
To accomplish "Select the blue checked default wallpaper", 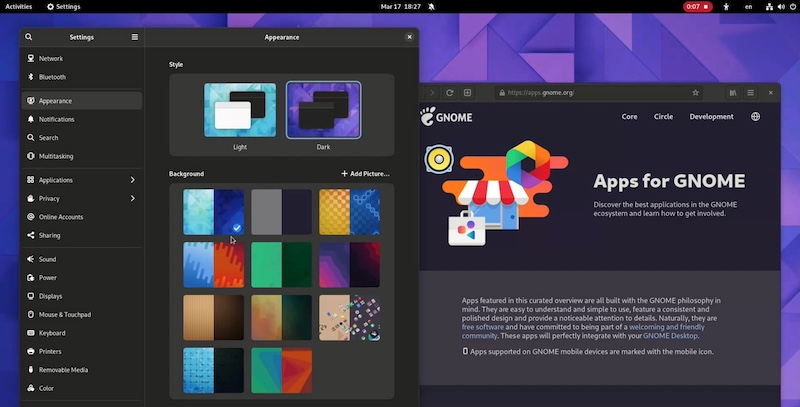I will 213,212.
